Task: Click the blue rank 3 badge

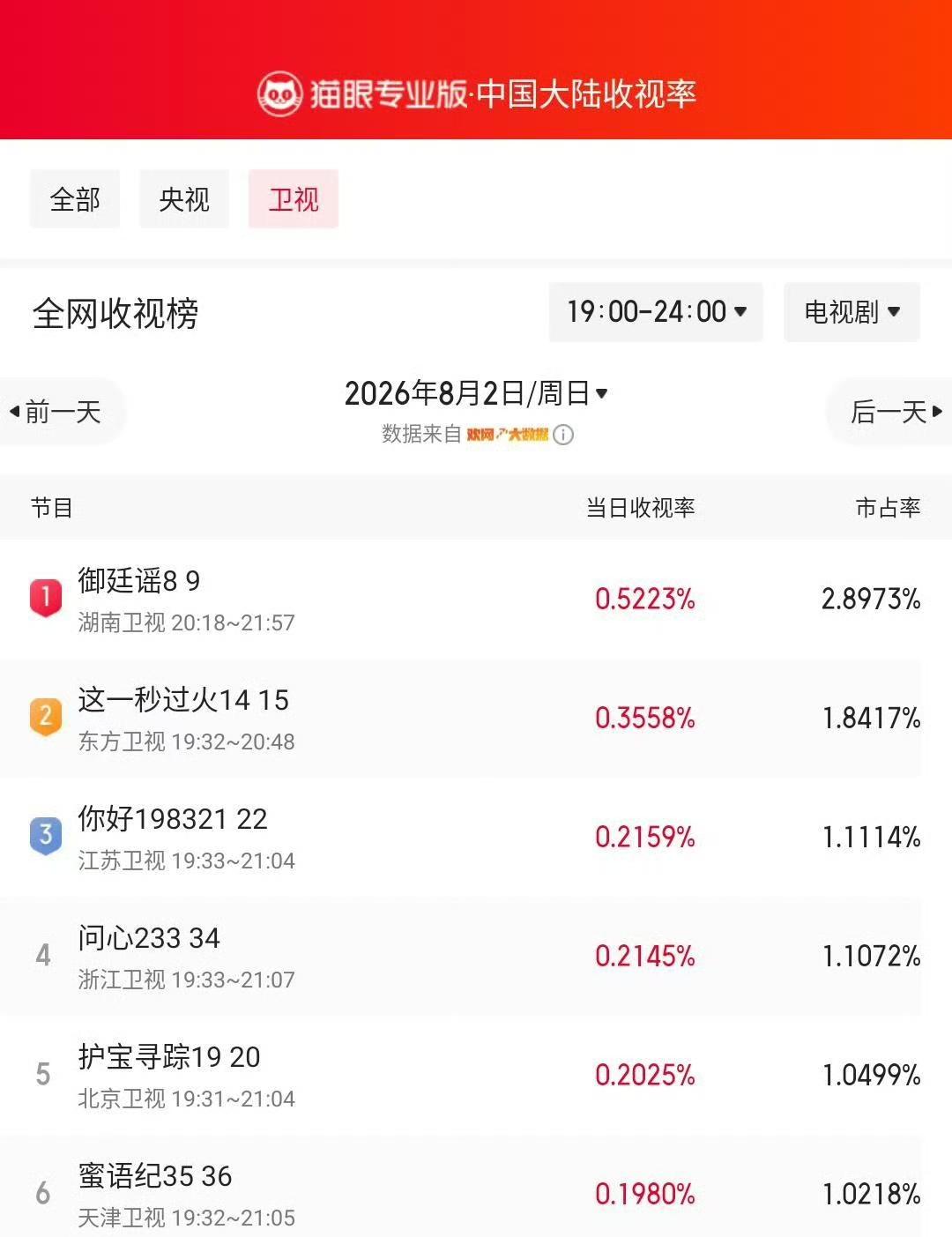Action: (x=46, y=836)
